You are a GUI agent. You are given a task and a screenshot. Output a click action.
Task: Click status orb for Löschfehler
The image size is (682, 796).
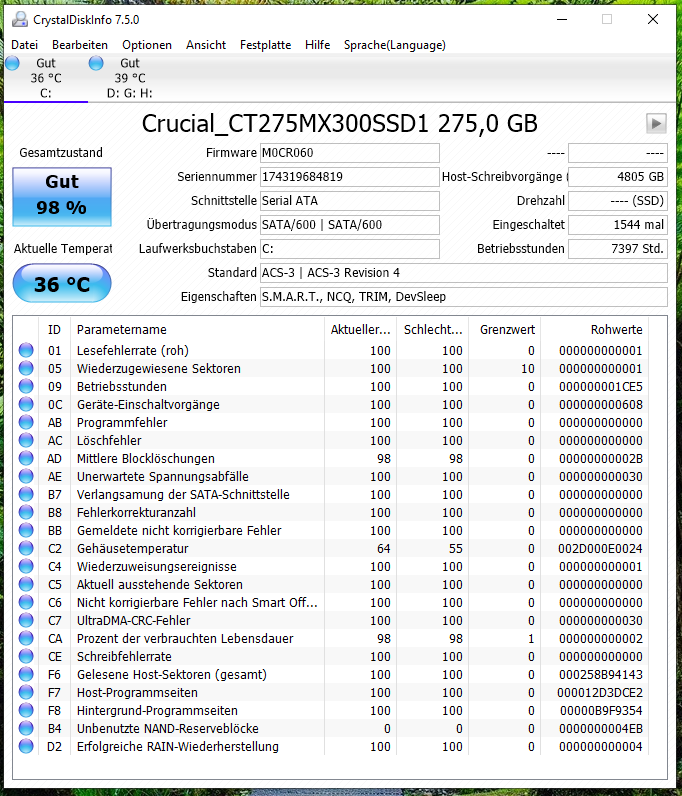coord(26,440)
